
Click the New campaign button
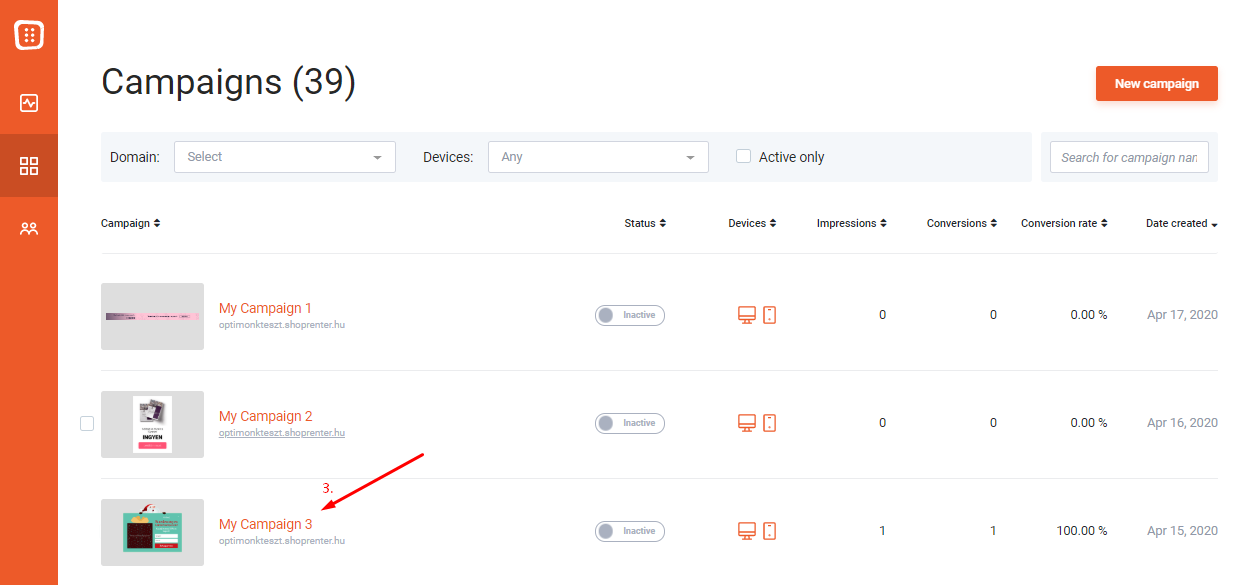(1157, 84)
